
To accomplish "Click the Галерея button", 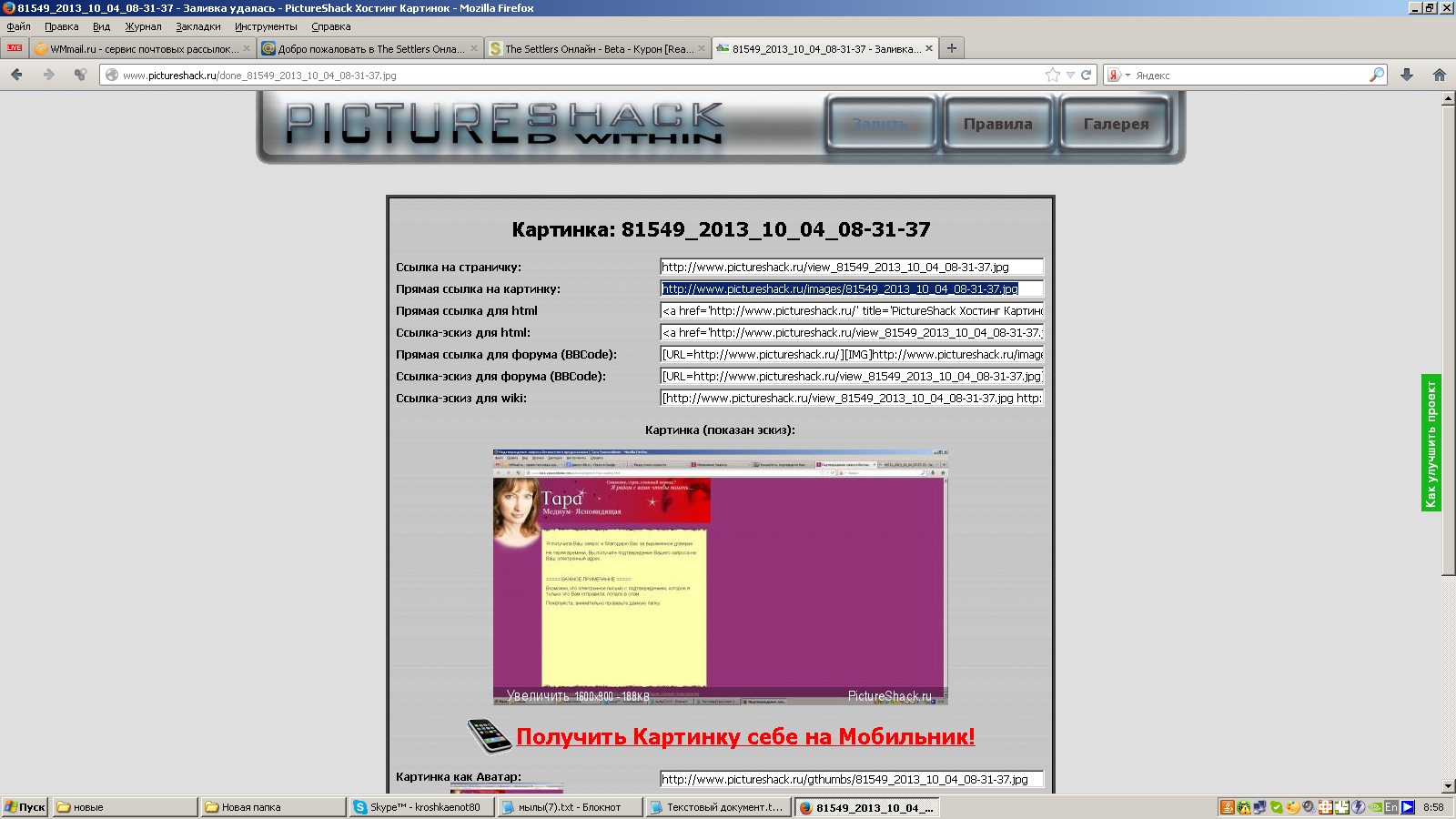I will [x=1116, y=124].
